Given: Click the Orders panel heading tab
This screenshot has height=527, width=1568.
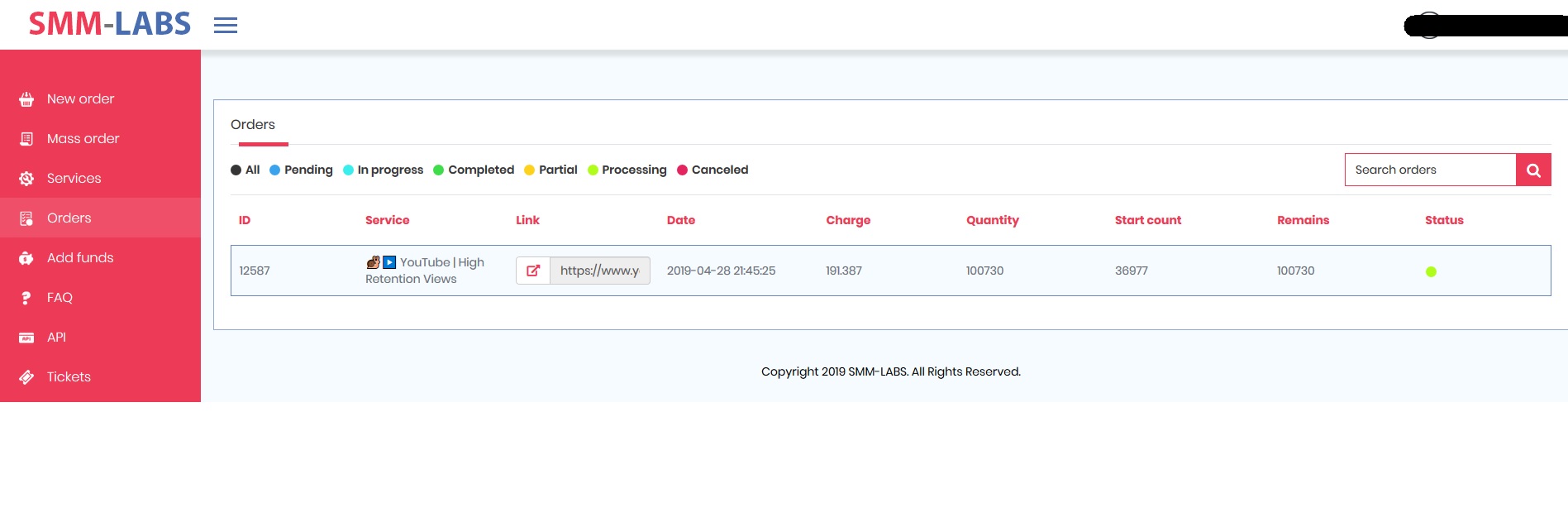Looking at the screenshot, I should click(253, 124).
